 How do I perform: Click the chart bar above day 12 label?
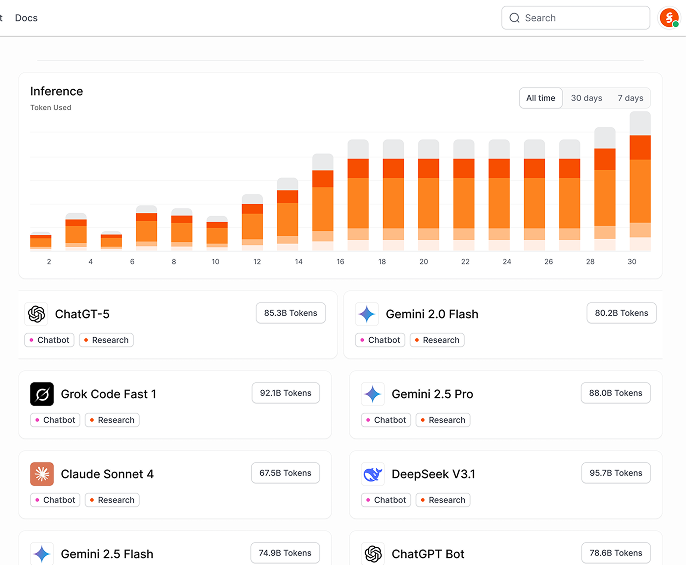click(x=252, y=222)
